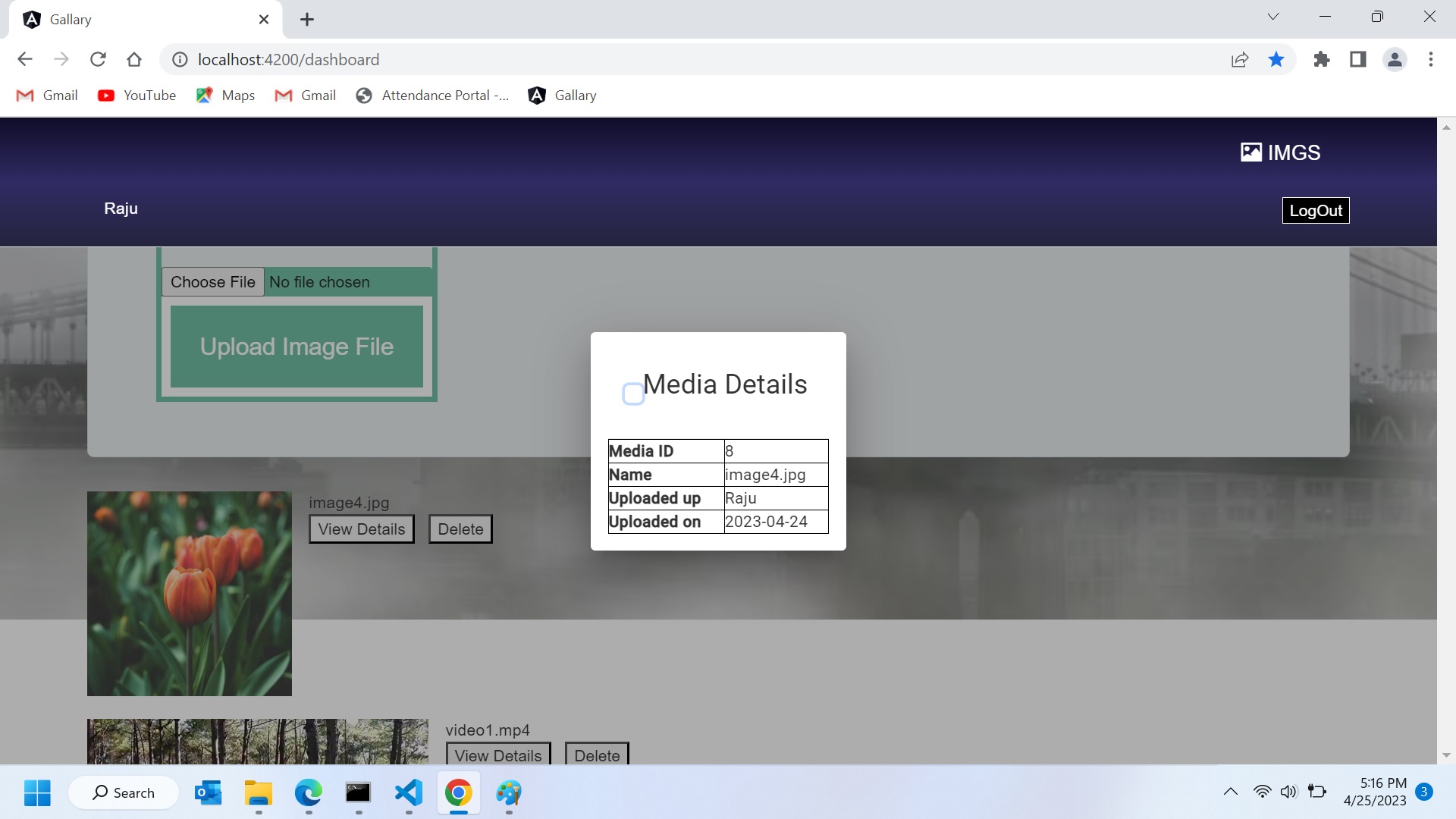Open the terminal from the taskbar
The width and height of the screenshot is (1456, 819).
(358, 793)
